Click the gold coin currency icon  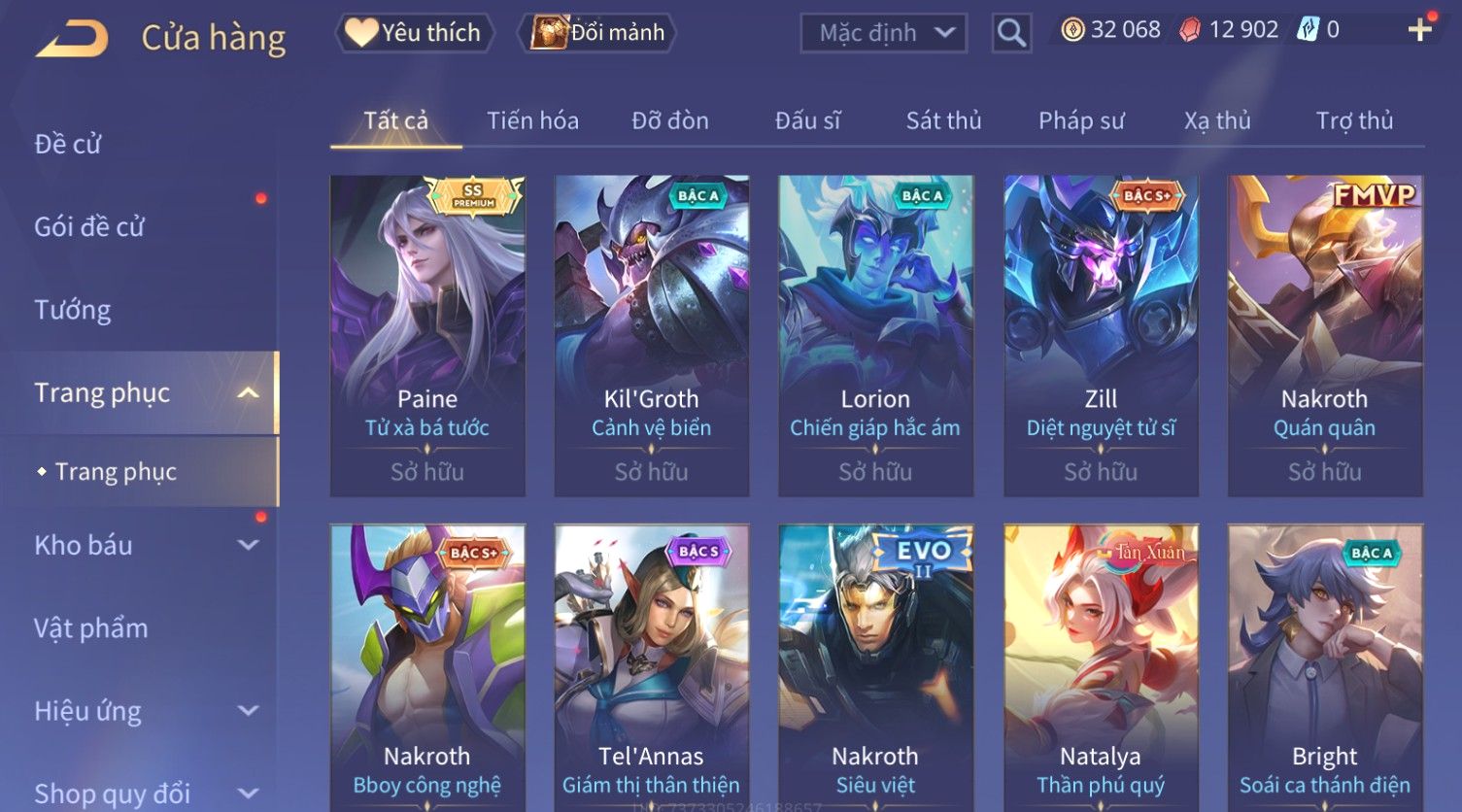tap(1072, 30)
